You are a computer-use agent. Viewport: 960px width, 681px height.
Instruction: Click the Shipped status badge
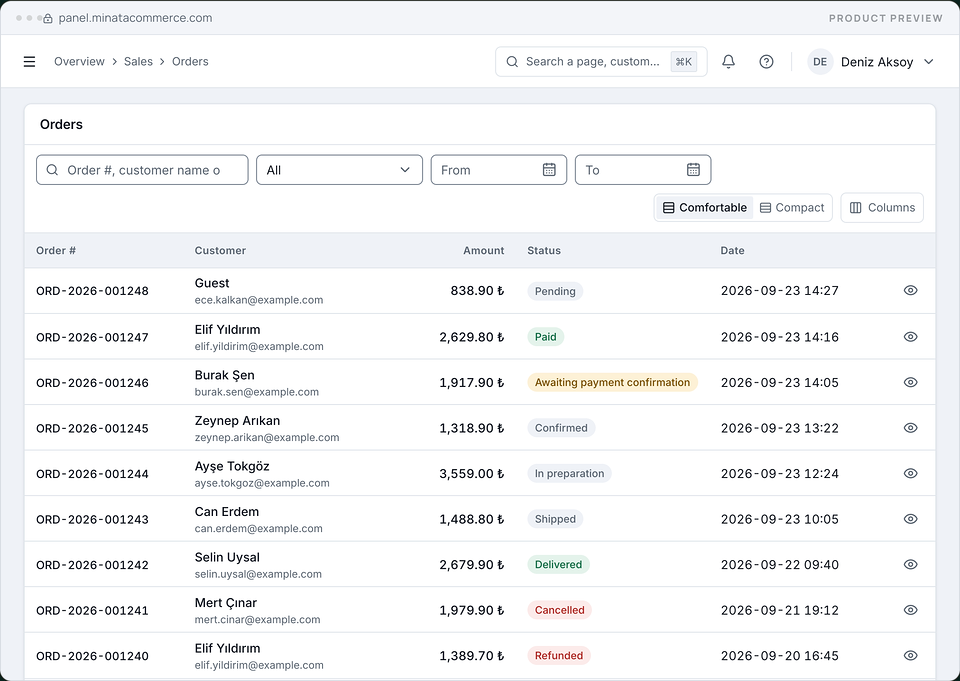tap(555, 519)
